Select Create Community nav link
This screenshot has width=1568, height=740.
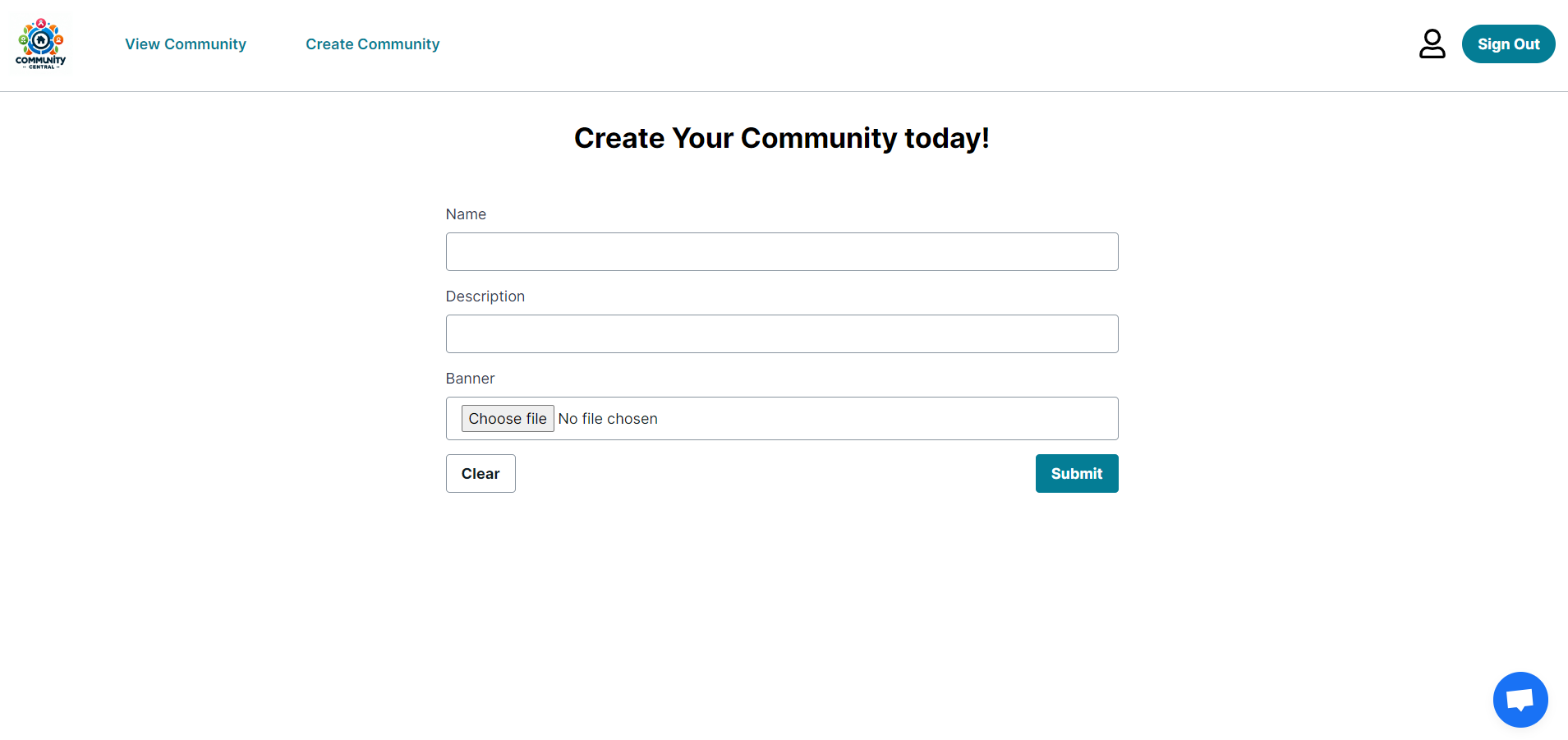(x=372, y=44)
